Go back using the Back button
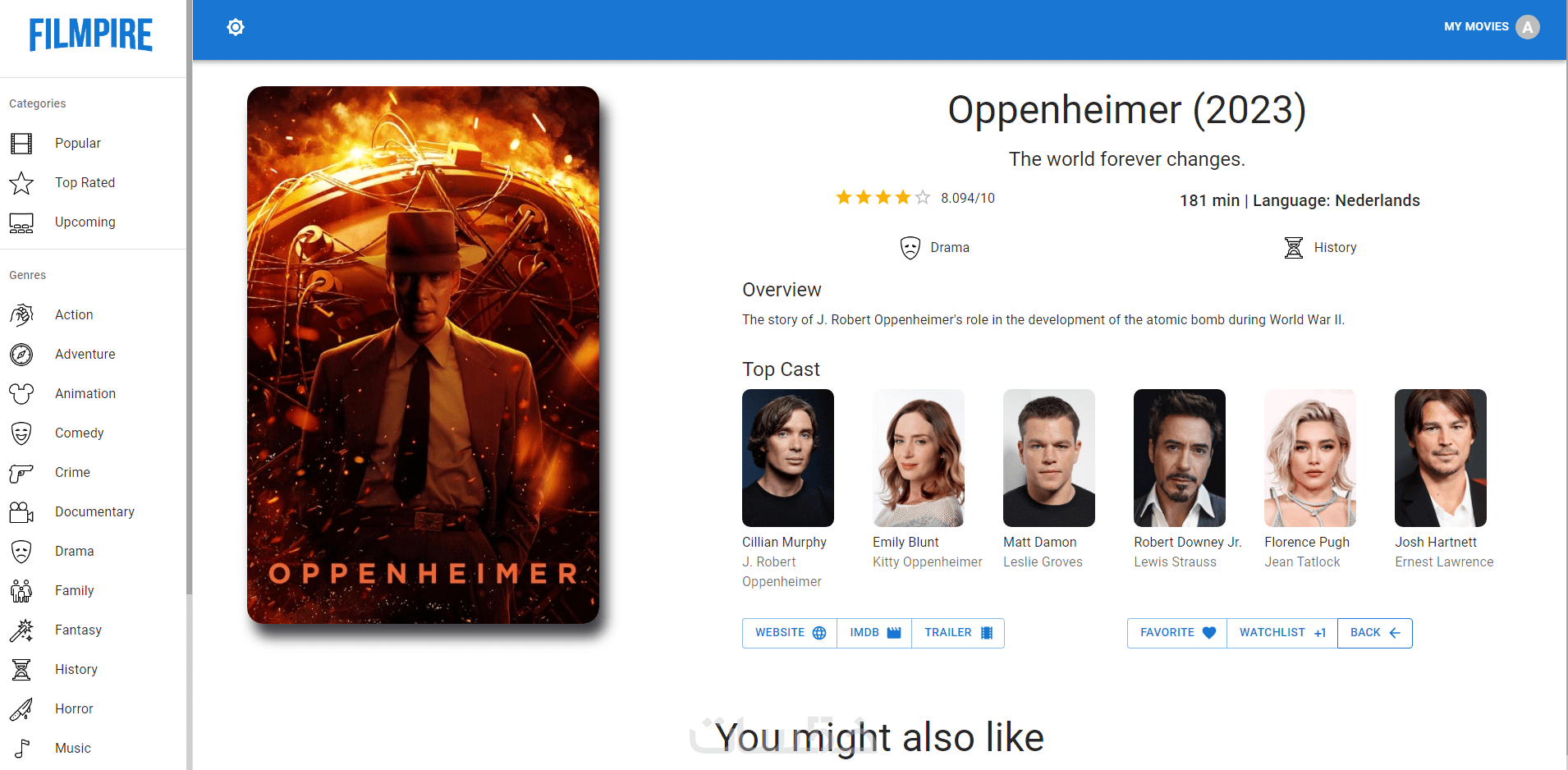The height and width of the screenshot is (770, 1568). point(1375,633)
